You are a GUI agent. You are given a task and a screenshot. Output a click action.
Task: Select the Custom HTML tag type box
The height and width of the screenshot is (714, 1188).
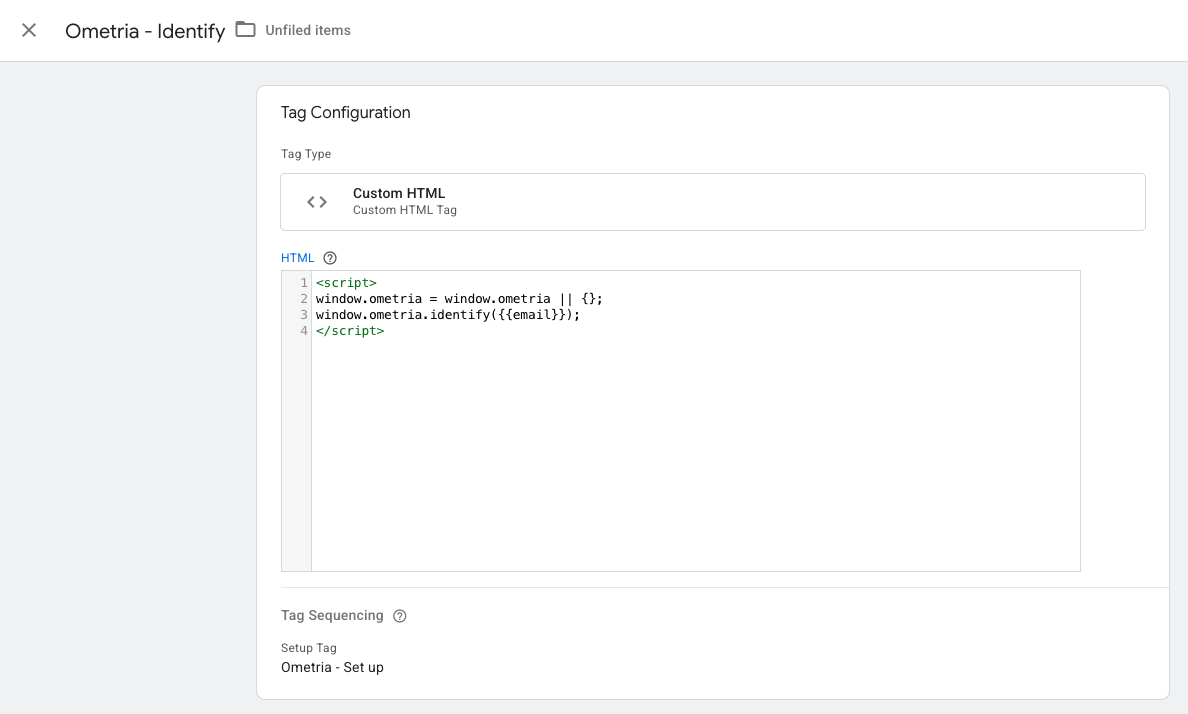point(712,202)
